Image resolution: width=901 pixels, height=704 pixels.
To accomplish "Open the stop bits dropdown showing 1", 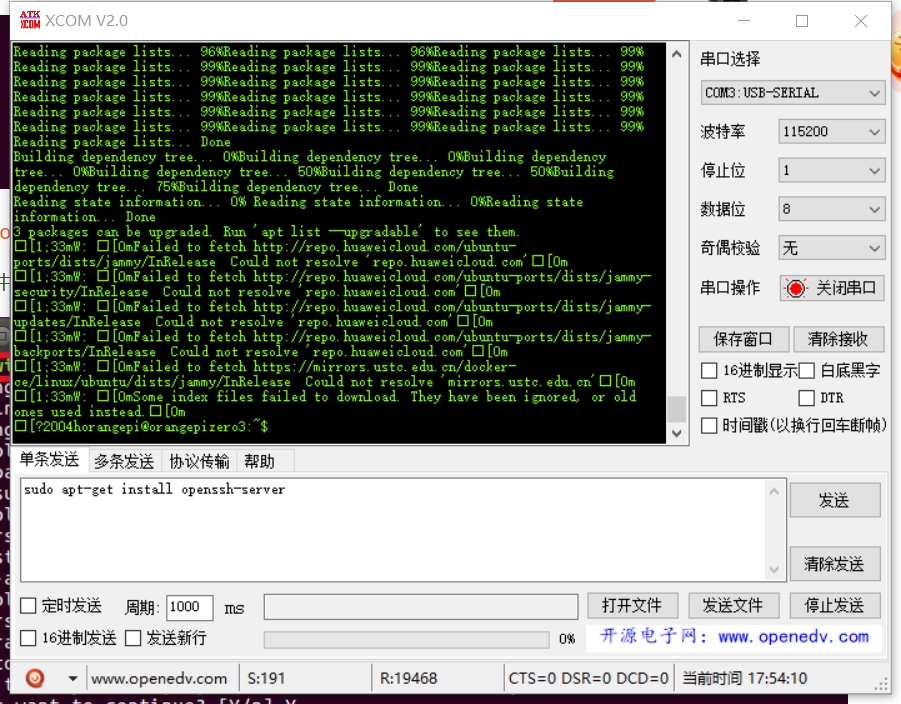I will pos(831,171).
